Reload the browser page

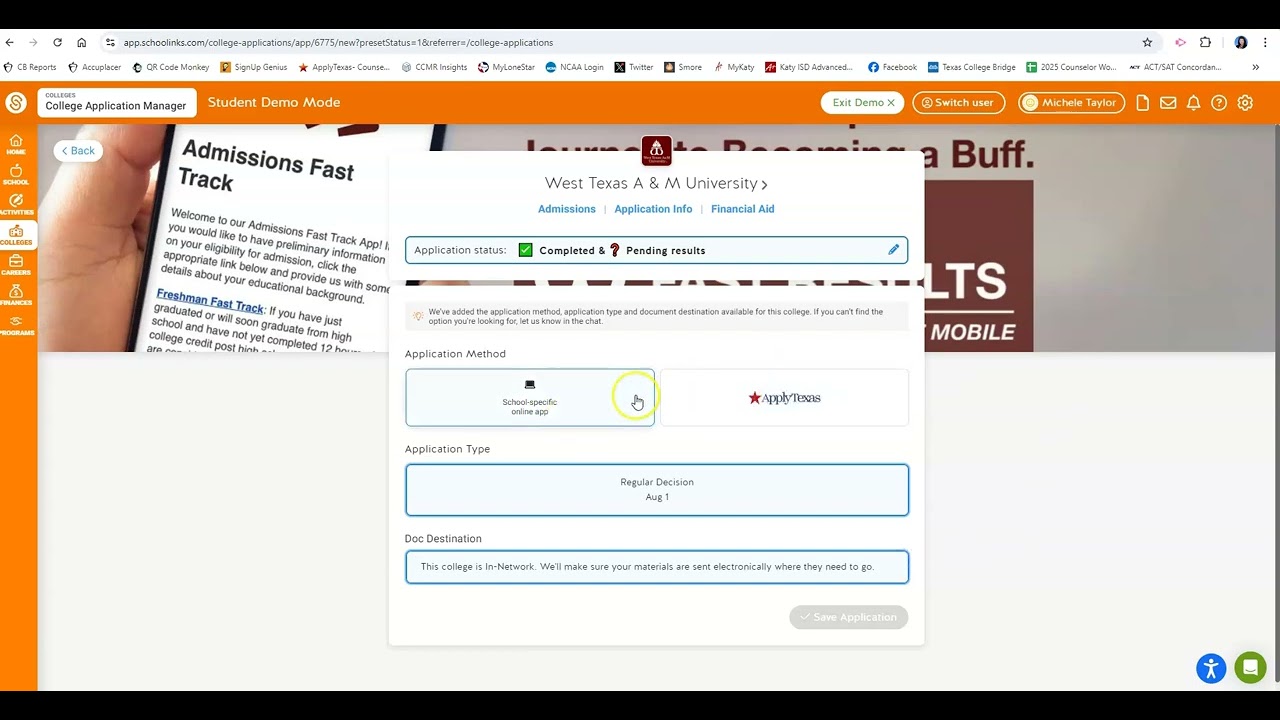pos(57,42)
